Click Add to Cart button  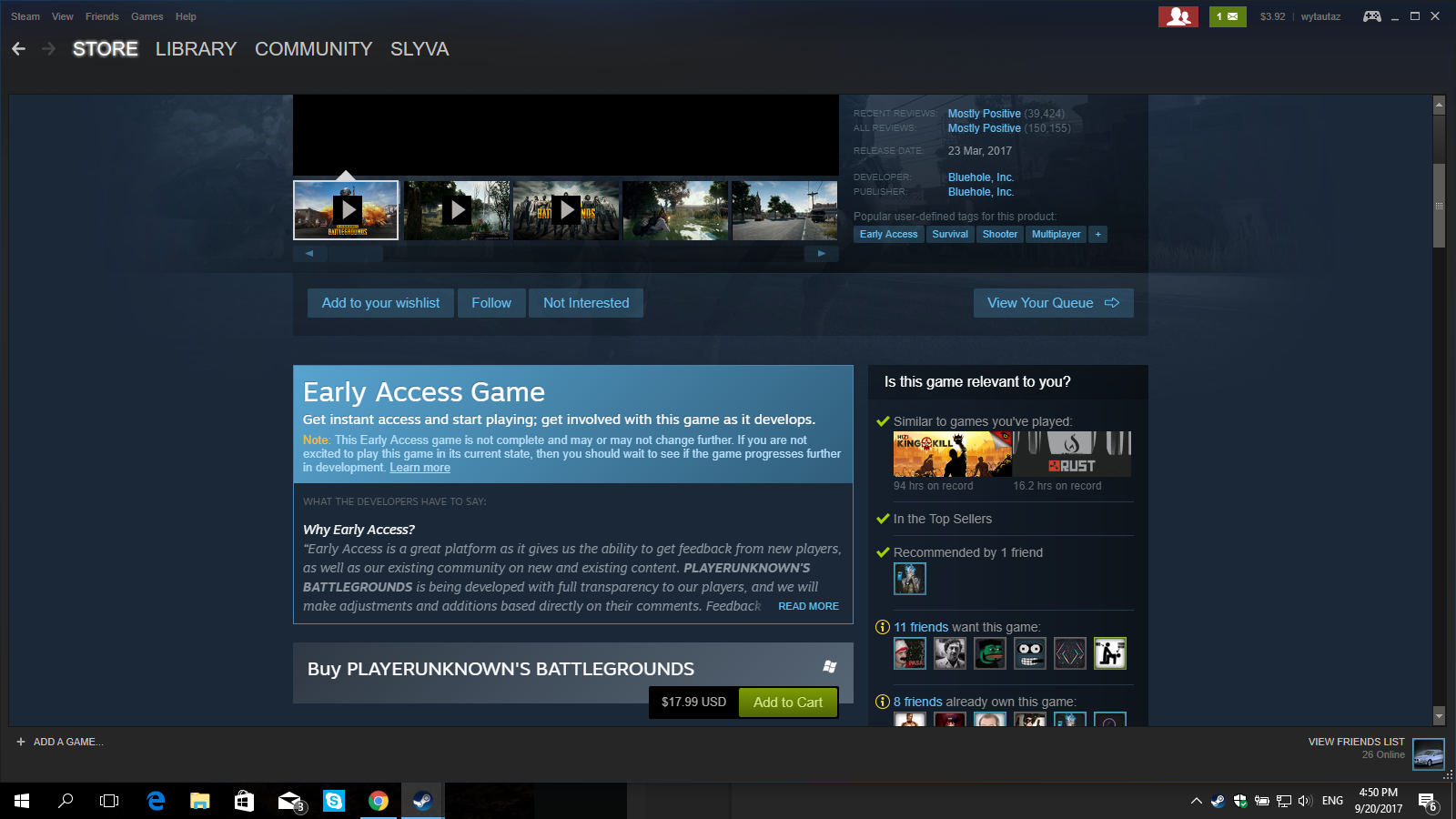(788, 703)
